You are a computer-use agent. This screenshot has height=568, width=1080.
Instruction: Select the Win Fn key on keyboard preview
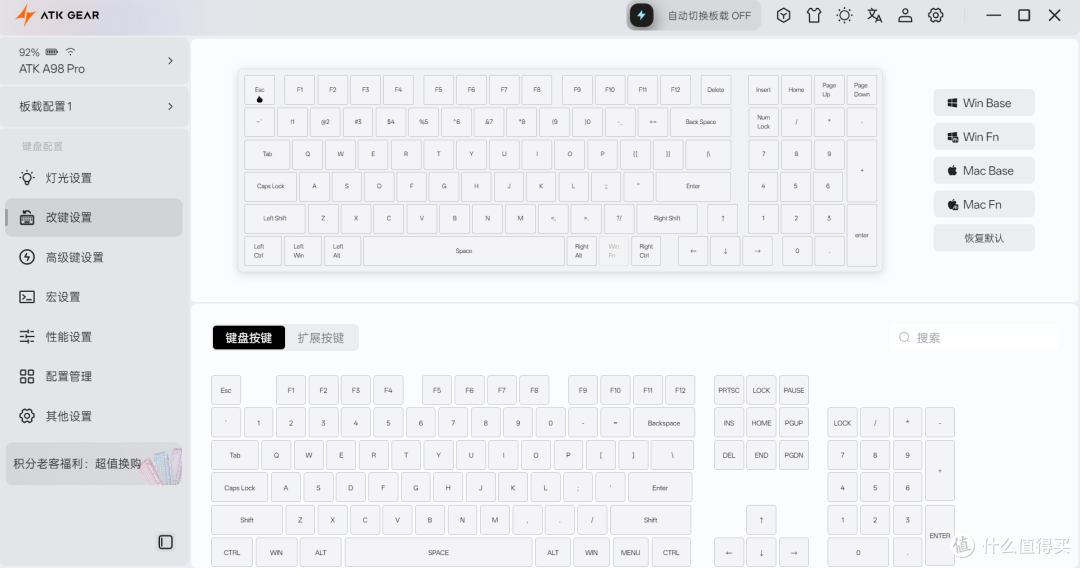pyautogui.click(x=613, y=251)
